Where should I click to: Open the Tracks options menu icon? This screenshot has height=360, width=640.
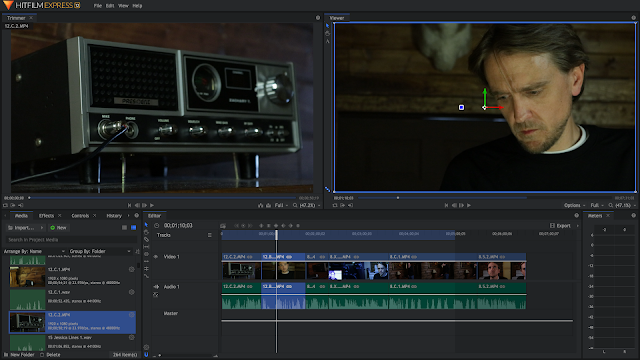[210, 235]
